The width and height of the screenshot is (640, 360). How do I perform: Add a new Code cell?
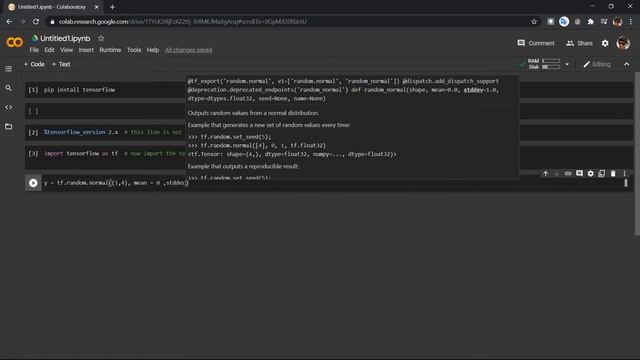(x=34, y=64)
